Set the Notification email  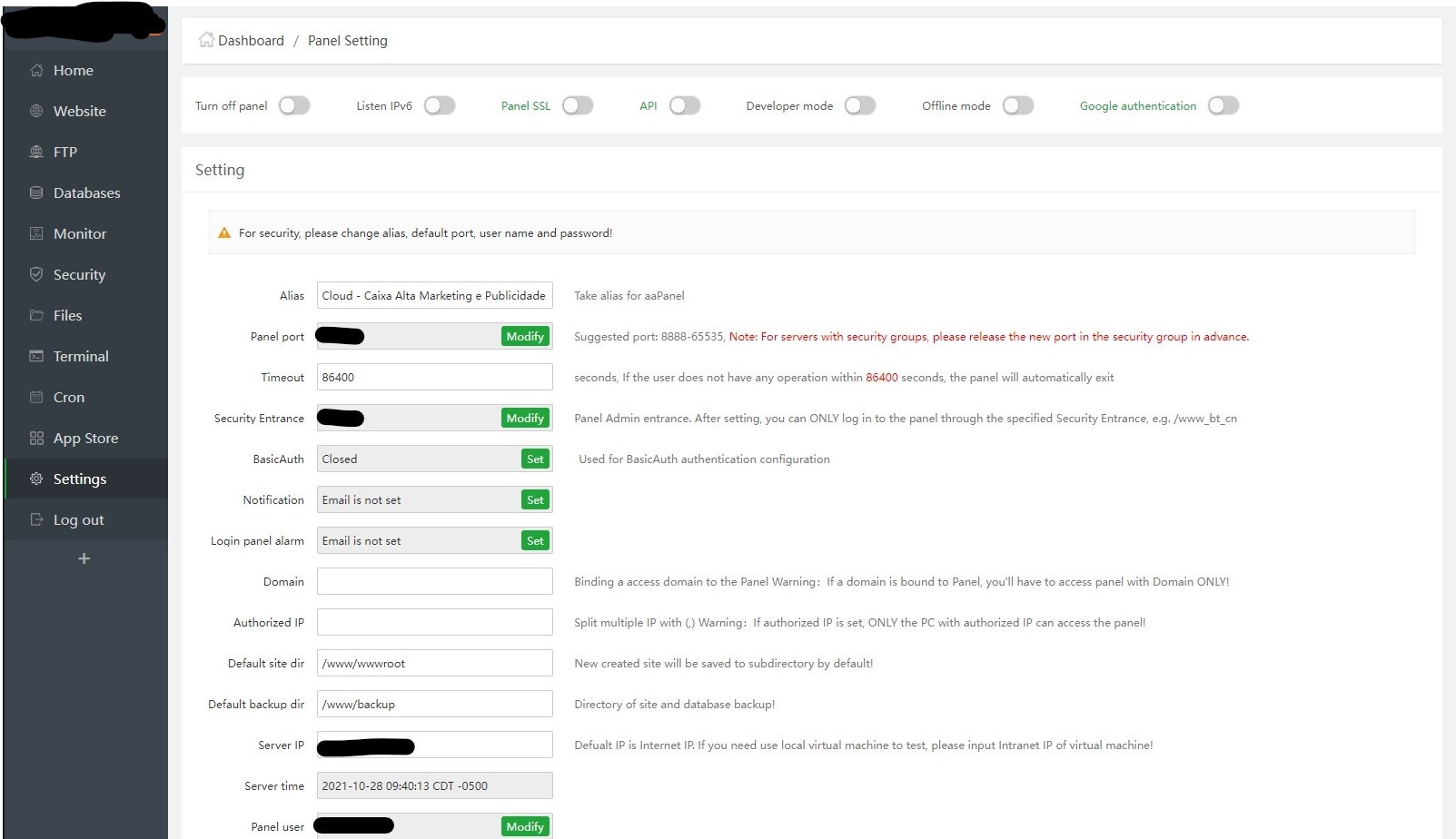point(535,499)
